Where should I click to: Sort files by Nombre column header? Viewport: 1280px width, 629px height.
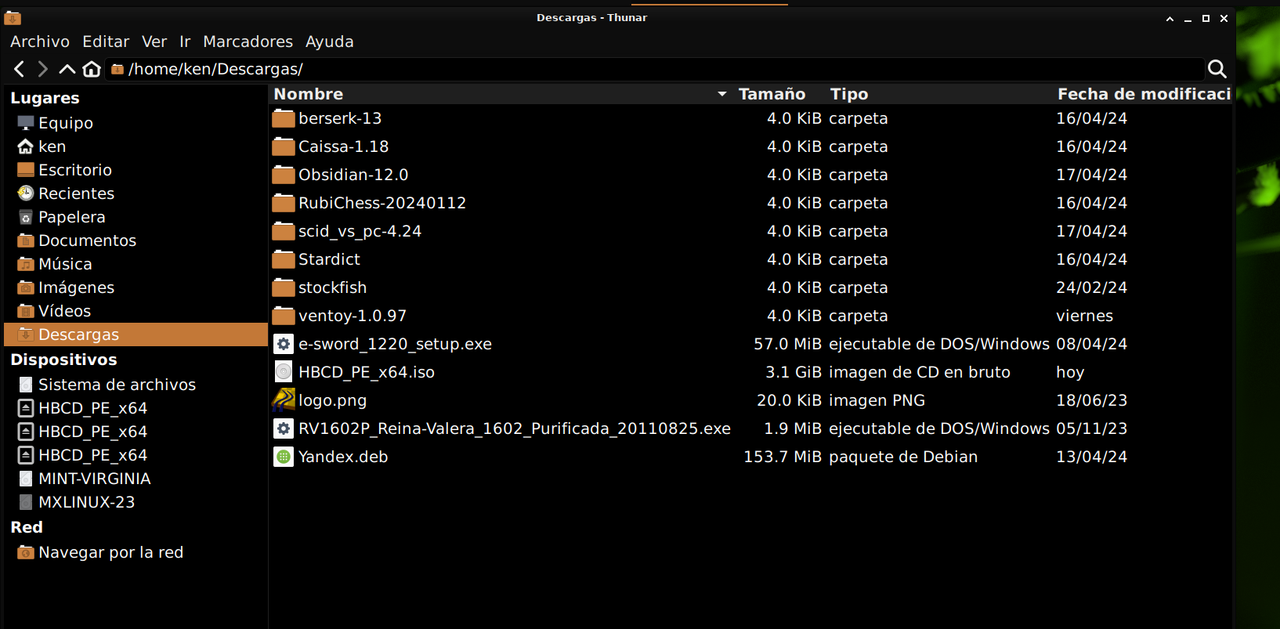(x=501, y=94)
